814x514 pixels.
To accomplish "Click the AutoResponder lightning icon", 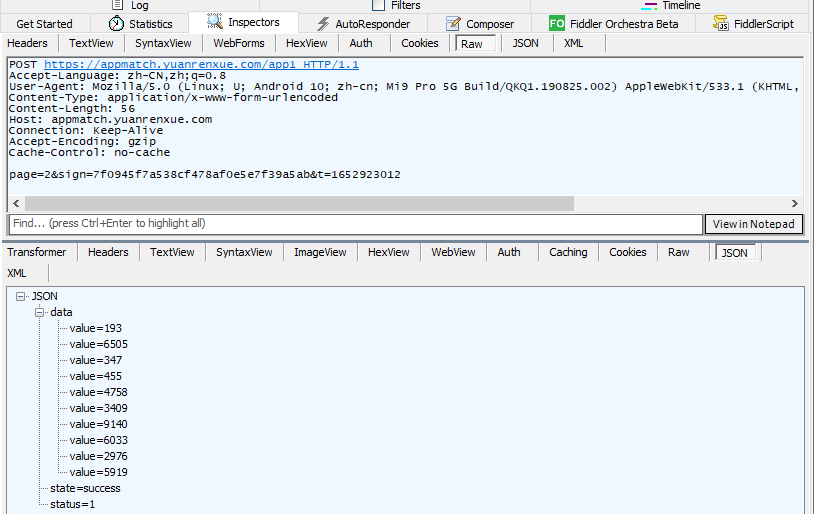I will point(323,24).
